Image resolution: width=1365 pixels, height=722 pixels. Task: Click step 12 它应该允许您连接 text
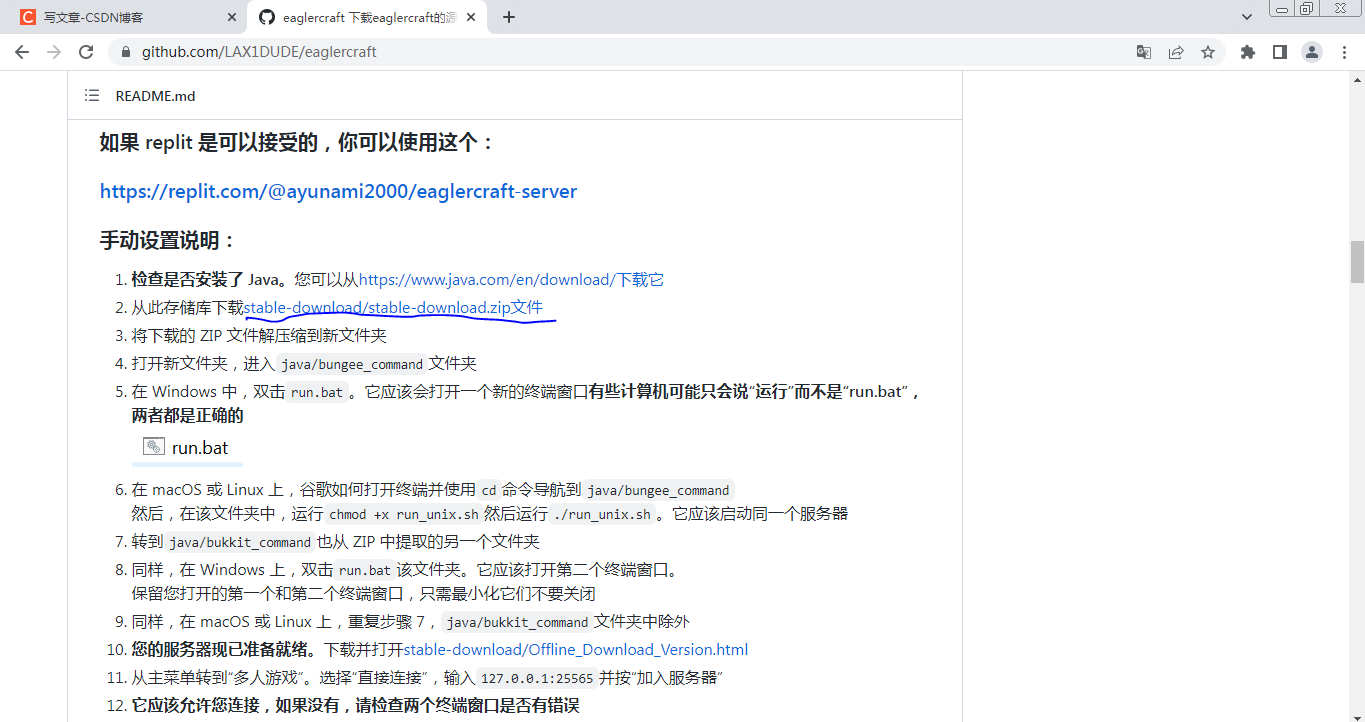pos(356,706)
